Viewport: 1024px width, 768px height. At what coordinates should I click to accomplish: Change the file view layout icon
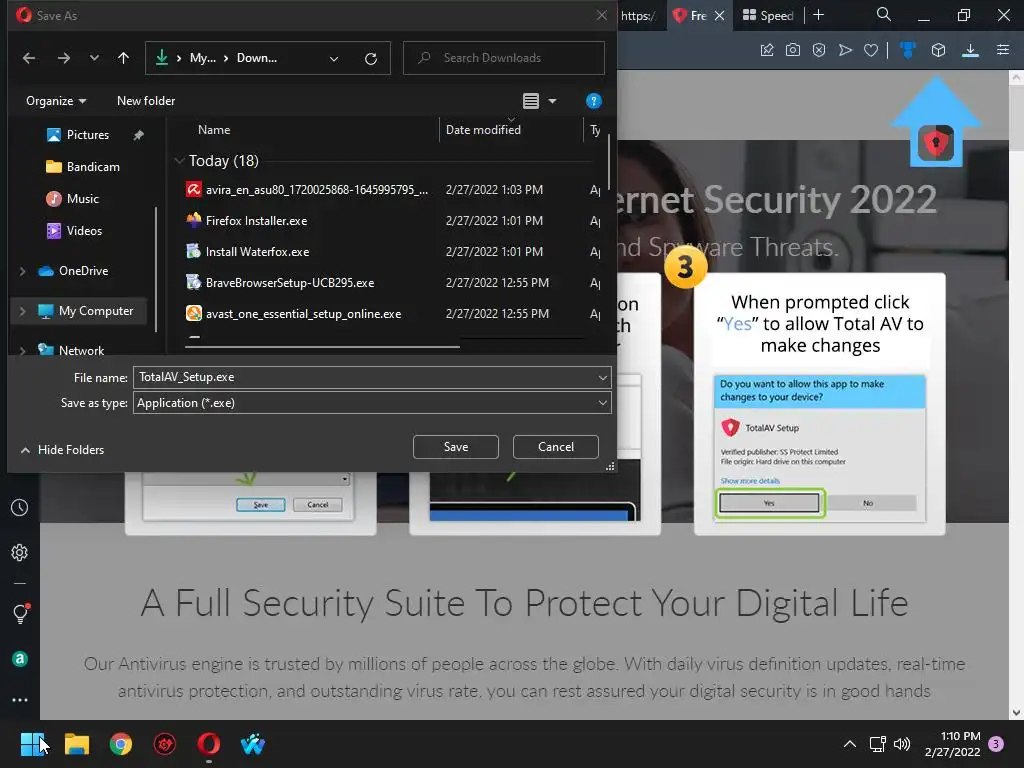[x=531, y=101]
